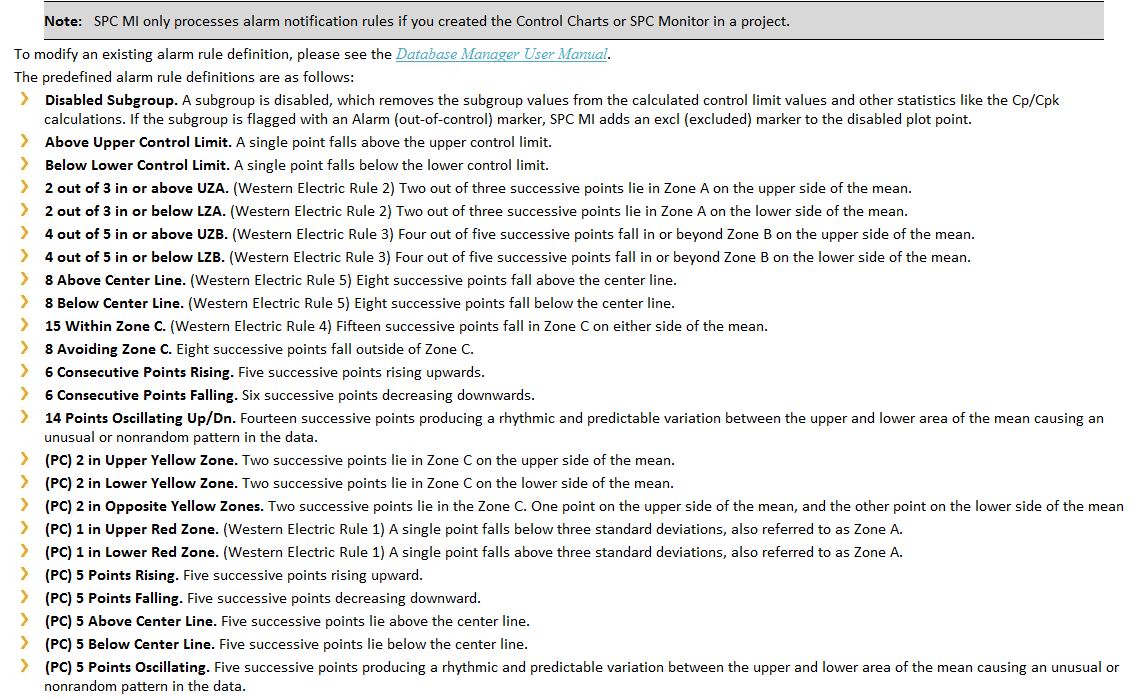1131x699 pixels.
Task: Click the (PC) 1 in Lower Red Zone heading
Action: tap(132, 552)
